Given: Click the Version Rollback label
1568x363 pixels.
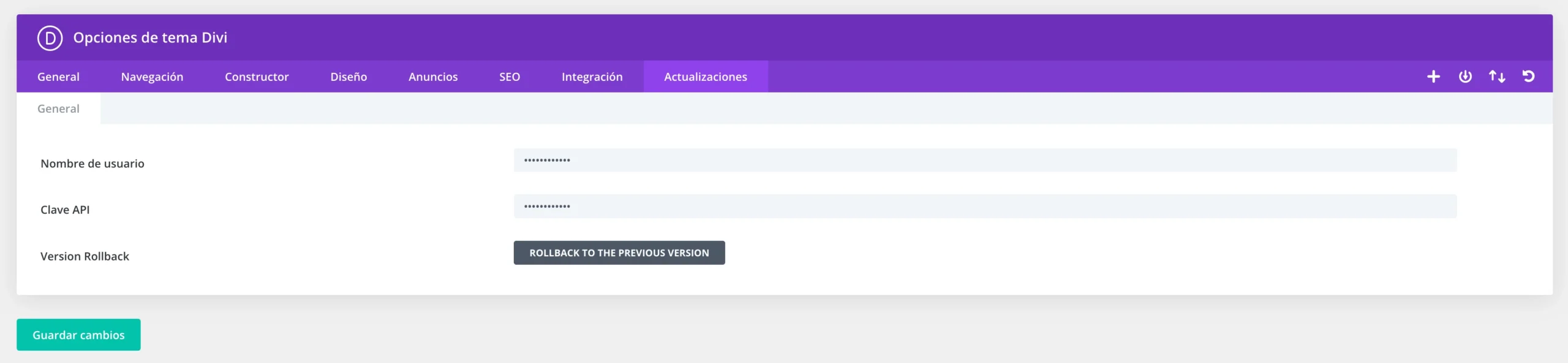Looking at the screenshot, I should 85,256.
